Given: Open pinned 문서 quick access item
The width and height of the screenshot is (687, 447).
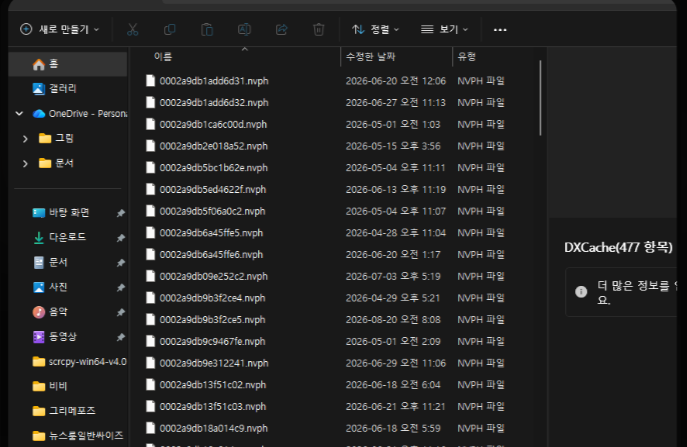Looking at the screenshot, I should coord(50,263).
